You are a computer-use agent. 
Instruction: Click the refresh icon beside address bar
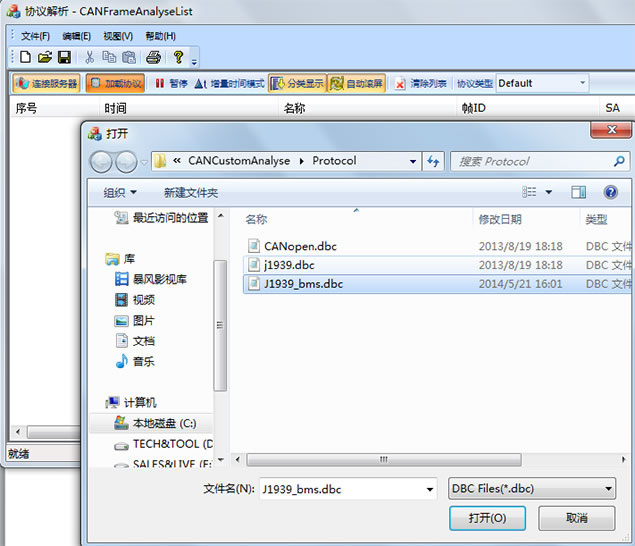[434, 161]
